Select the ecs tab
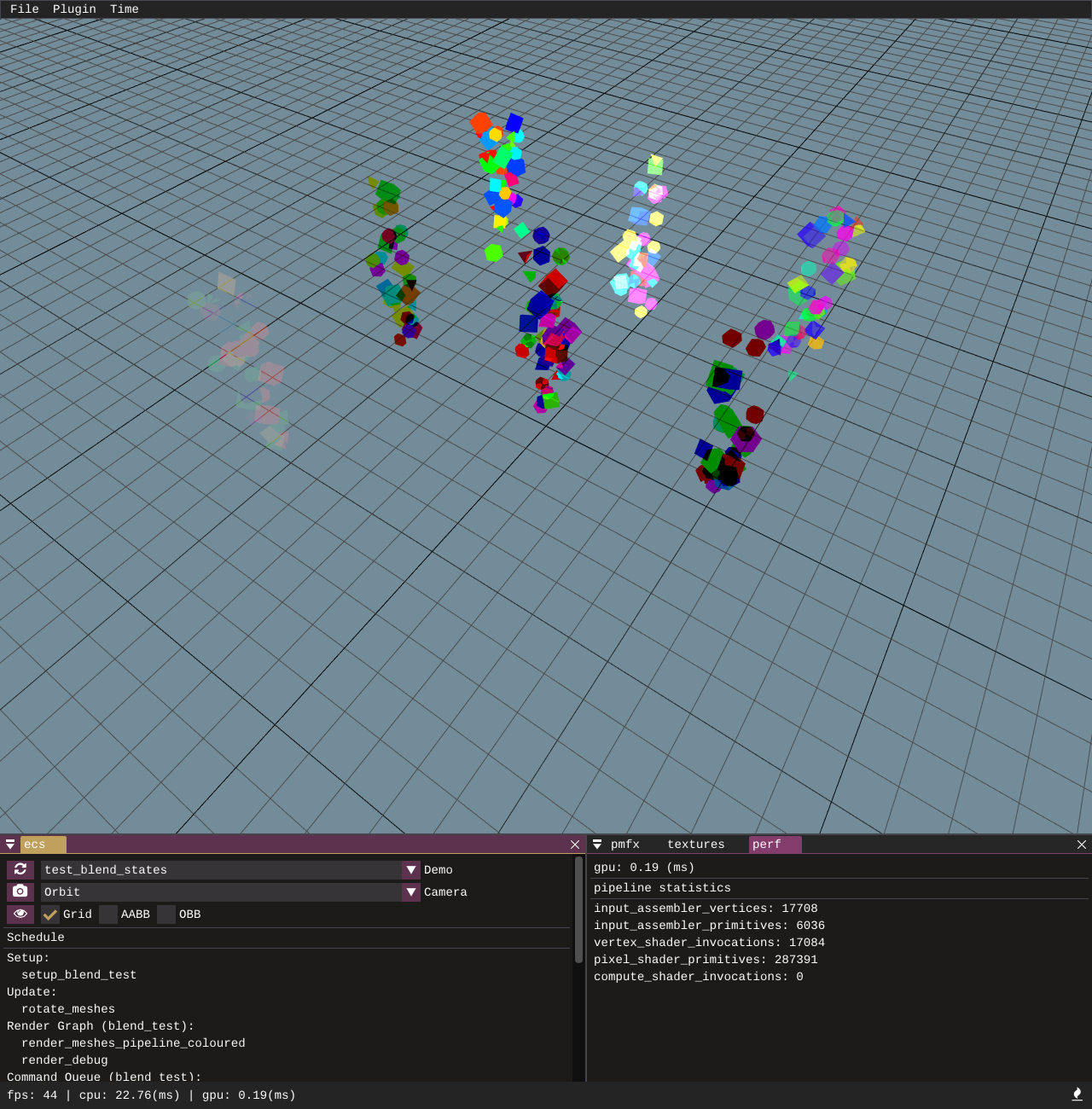The width and height of the screenshot is (1092, 1109). pos(44,845)
